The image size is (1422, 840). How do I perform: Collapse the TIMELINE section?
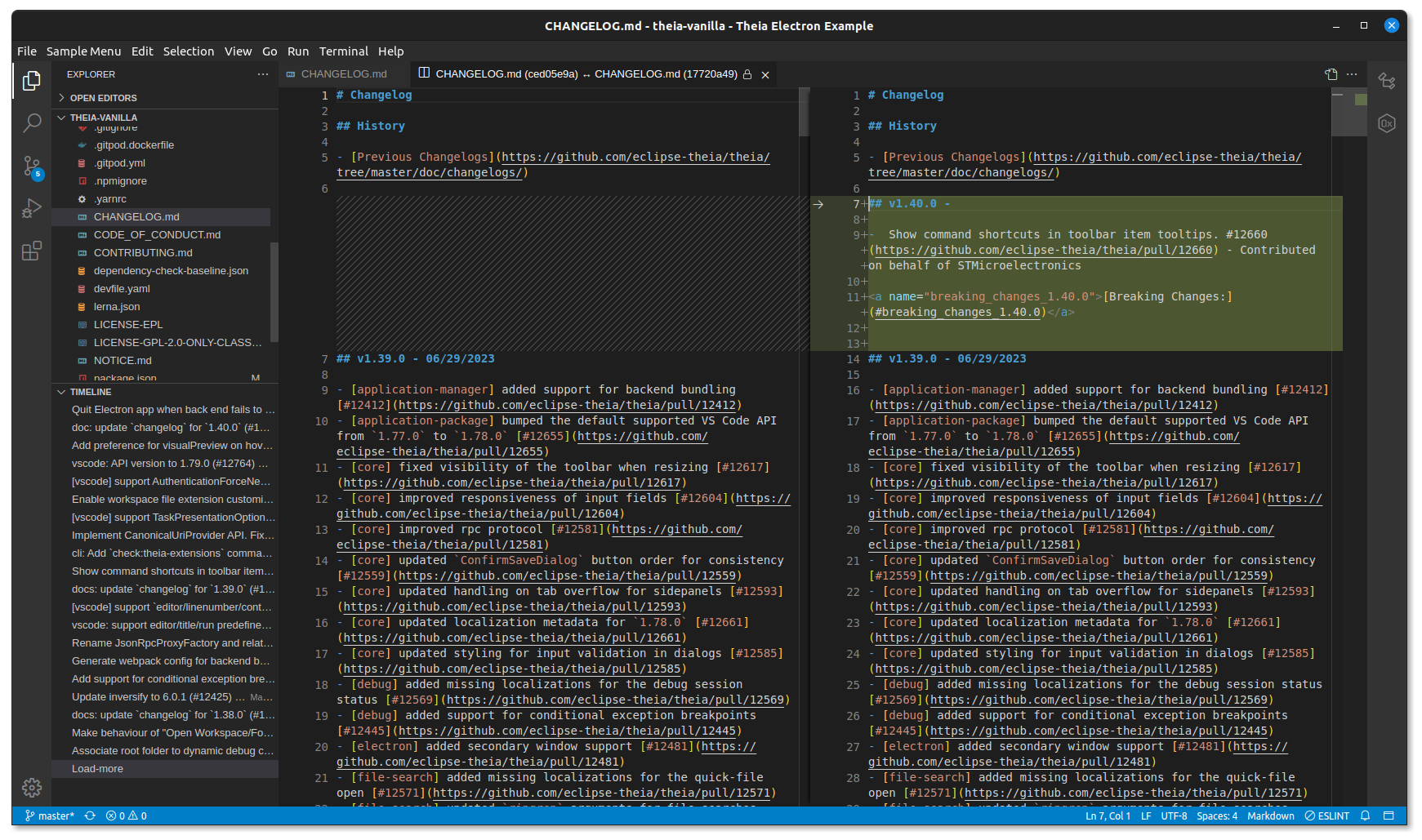coord(60,392)
